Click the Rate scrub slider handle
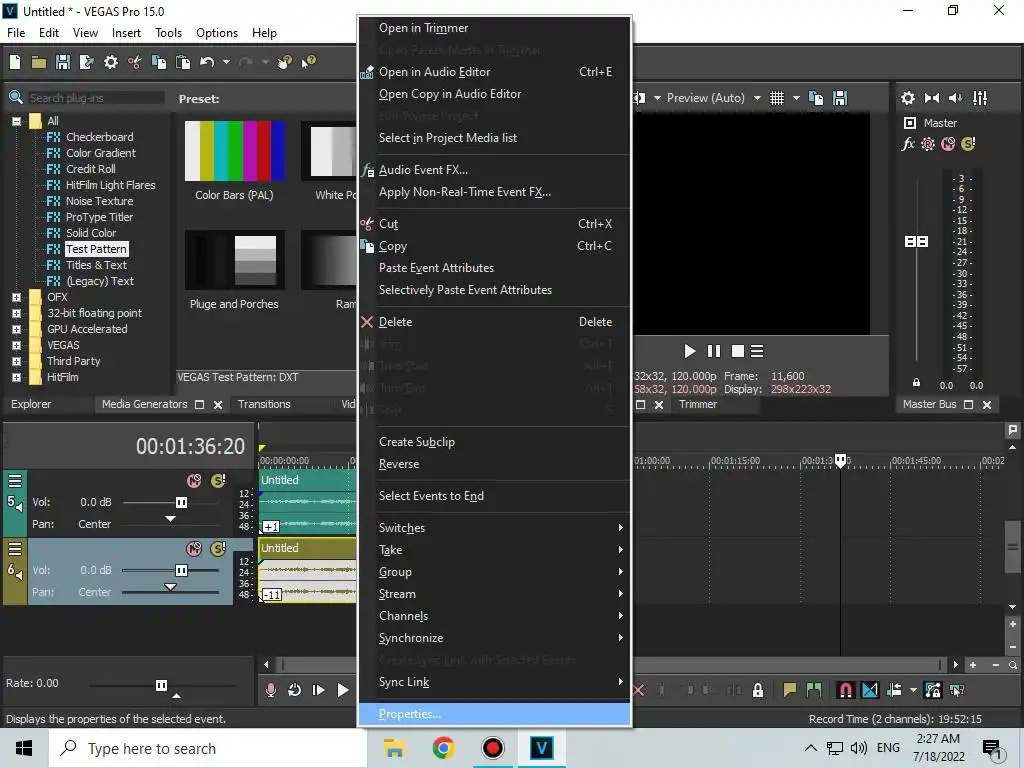The height and width of the screenshot is (768, 1024). pos(161,685)
